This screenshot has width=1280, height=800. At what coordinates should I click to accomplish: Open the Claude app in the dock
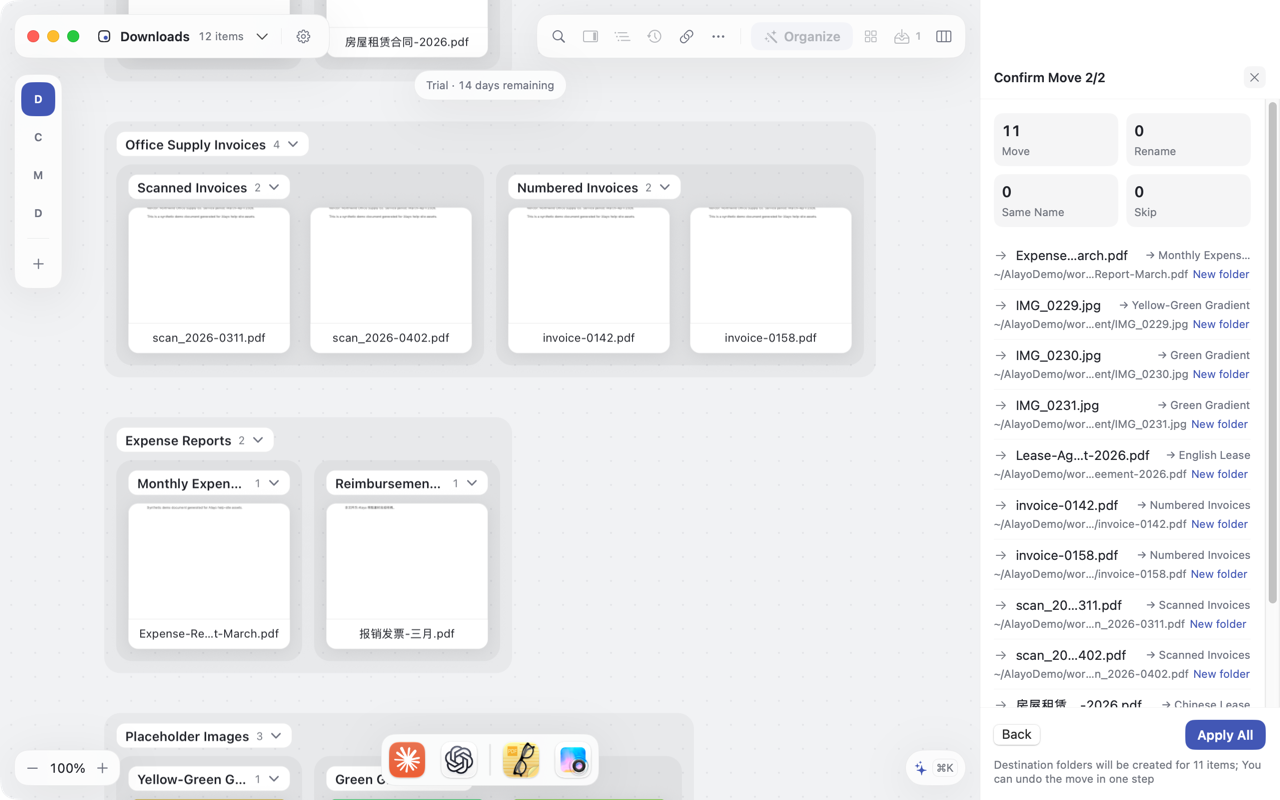(x=407, y=760)
